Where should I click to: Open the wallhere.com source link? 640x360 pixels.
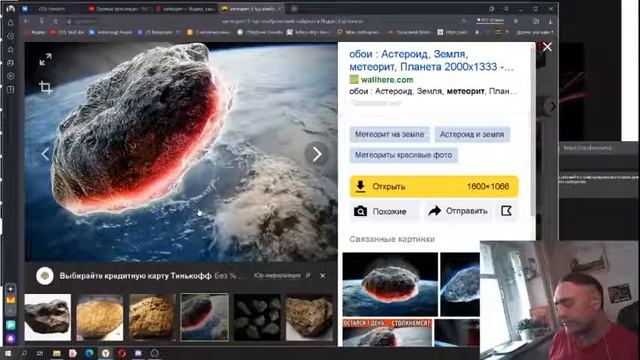click(x=387, y=80)
